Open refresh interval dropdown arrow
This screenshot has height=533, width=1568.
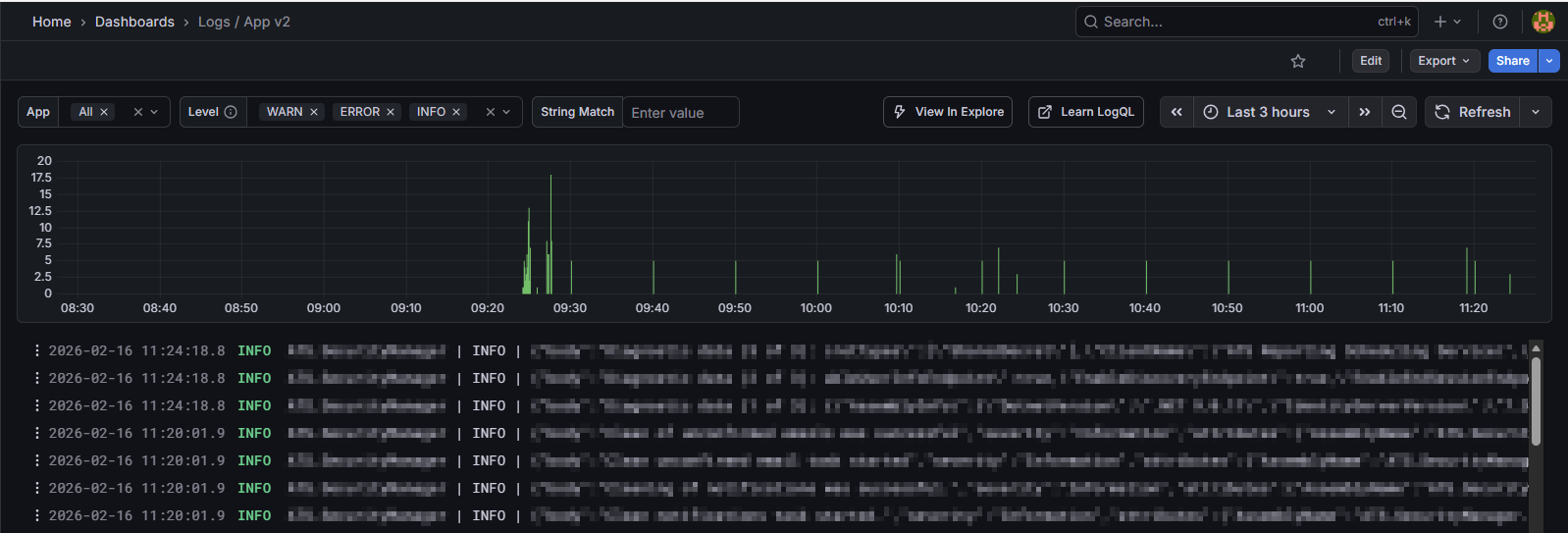pyautogui.click(x=1536, y=112)
